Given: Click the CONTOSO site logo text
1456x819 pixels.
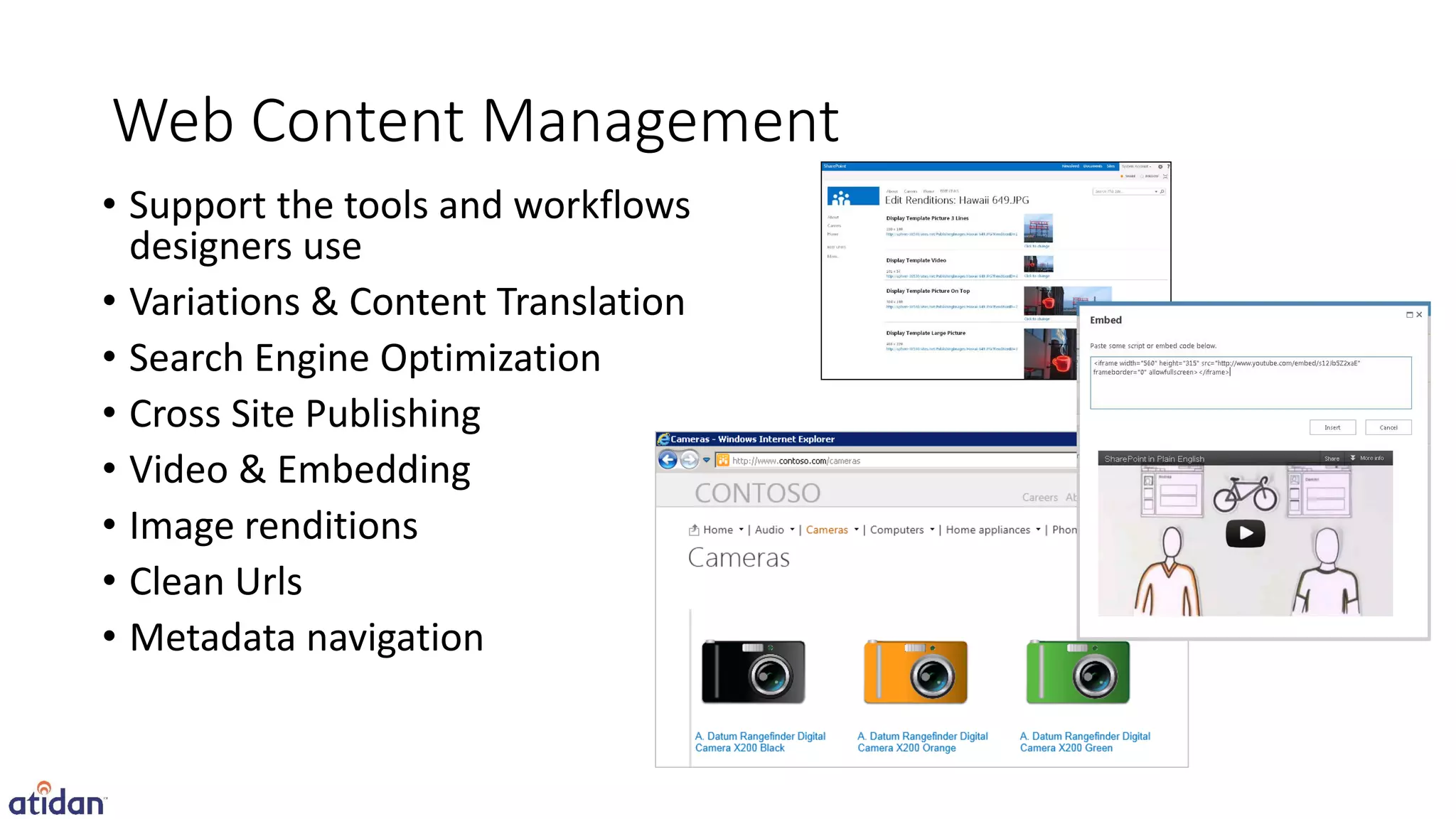Looking at the screenshot, I should pyautogui.click(x=758, y=493).
